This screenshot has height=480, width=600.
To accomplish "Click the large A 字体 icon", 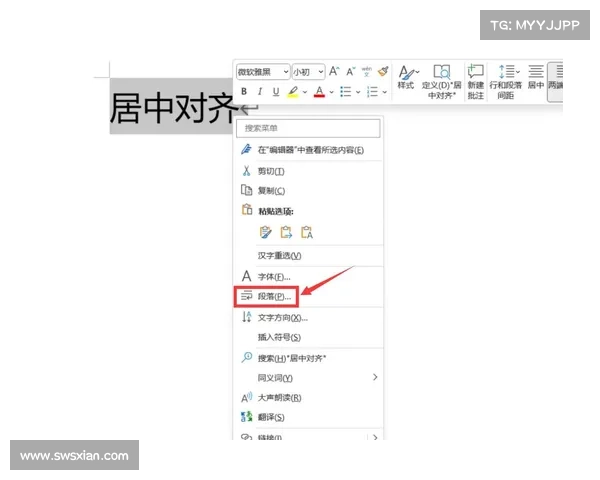I will point(246,276).
